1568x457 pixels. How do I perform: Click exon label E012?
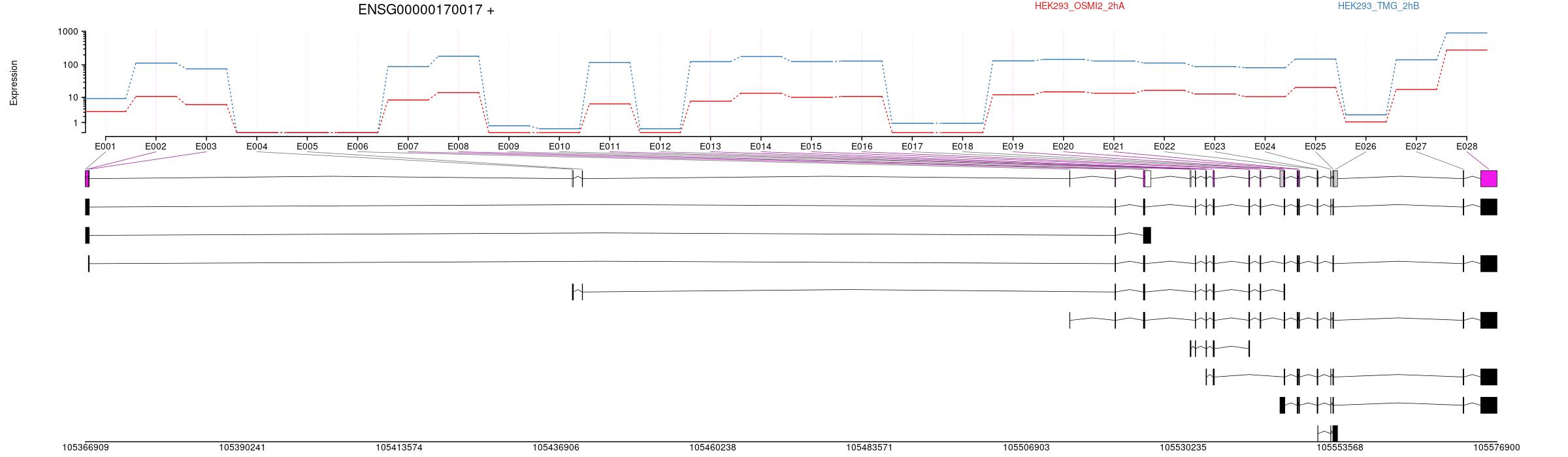660,146
